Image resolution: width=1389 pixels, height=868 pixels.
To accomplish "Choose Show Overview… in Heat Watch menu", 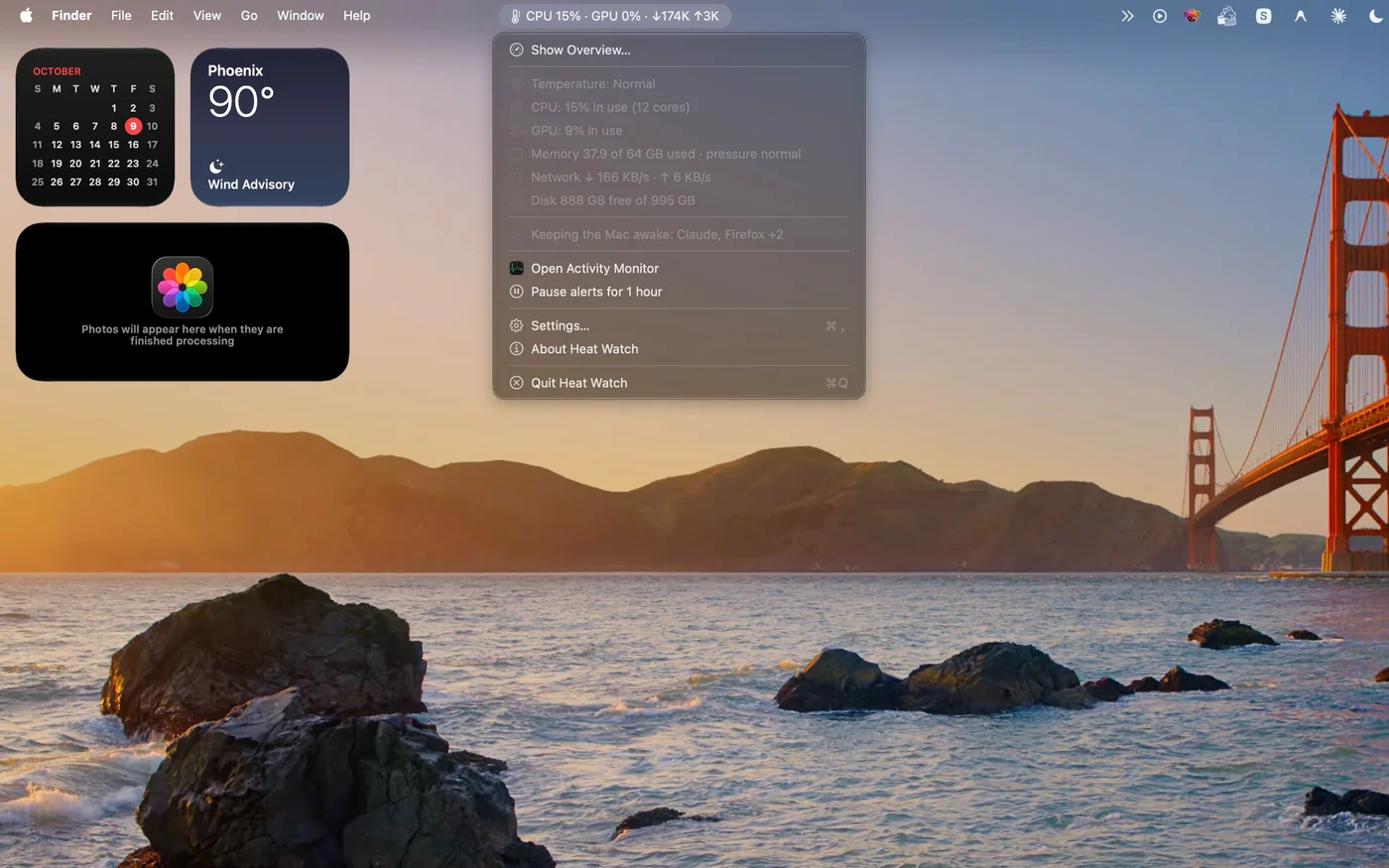I will [x=679, y=50].
